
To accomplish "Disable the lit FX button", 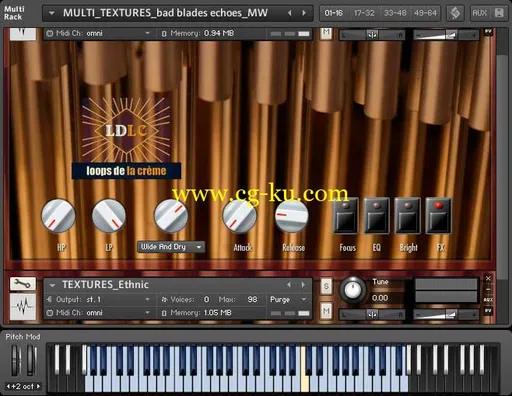I will (438, 216).
